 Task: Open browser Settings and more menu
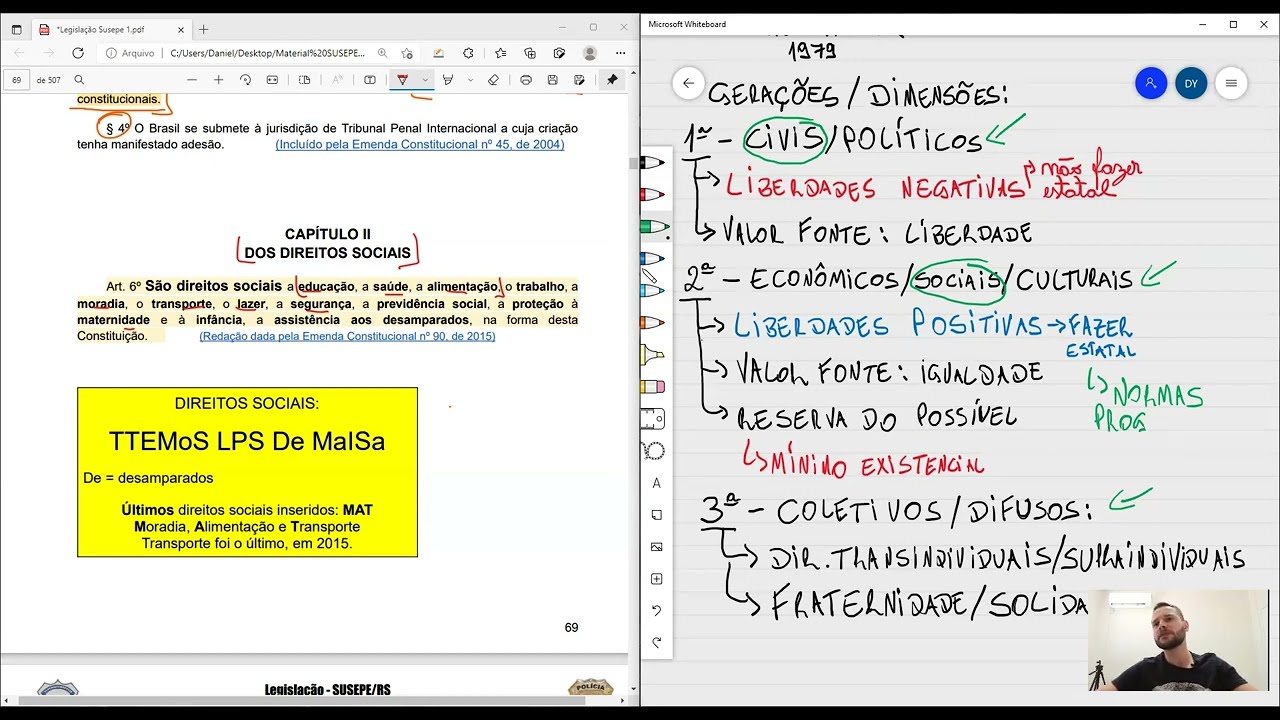pos(621,53)
